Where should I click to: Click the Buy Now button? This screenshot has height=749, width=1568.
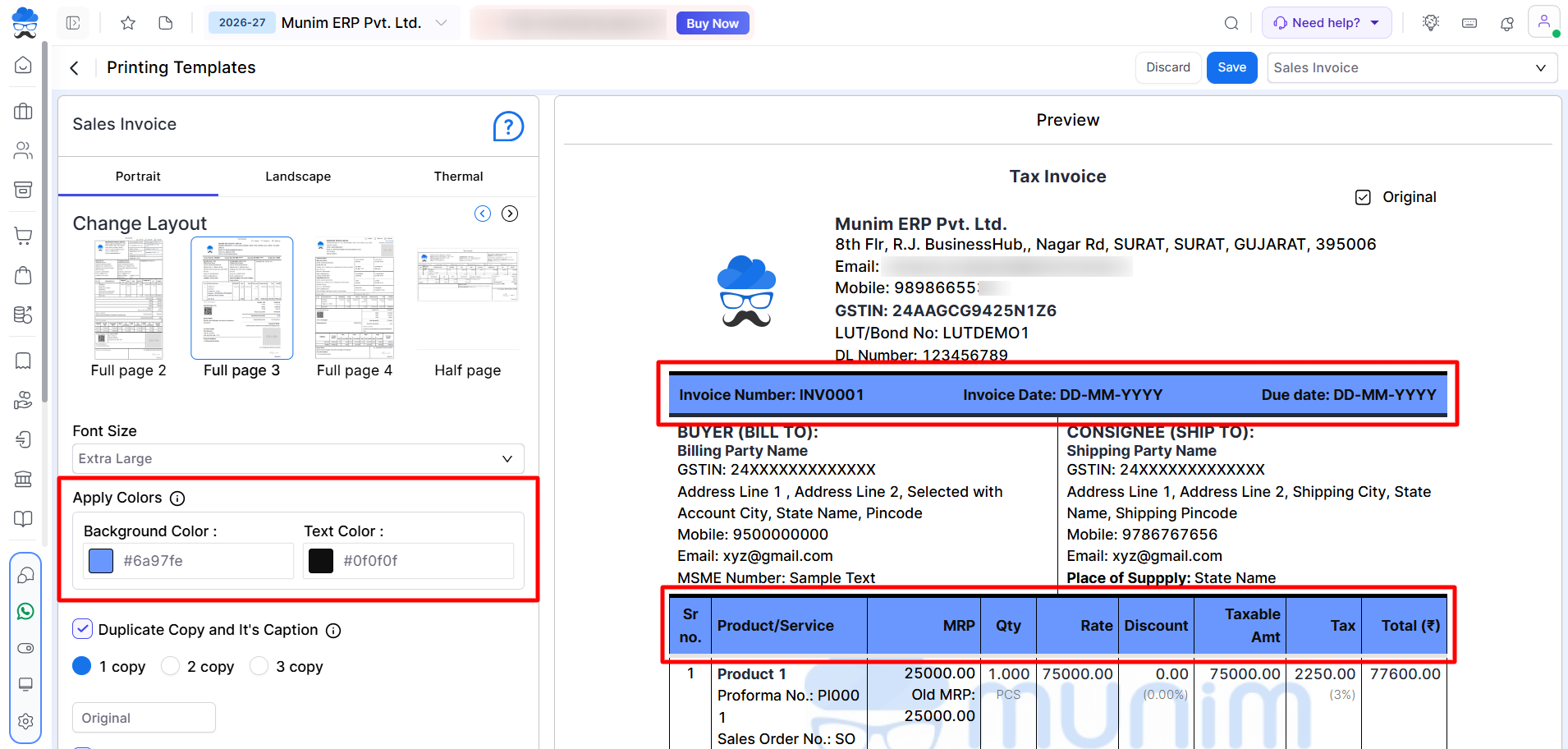tap(713, 23)
